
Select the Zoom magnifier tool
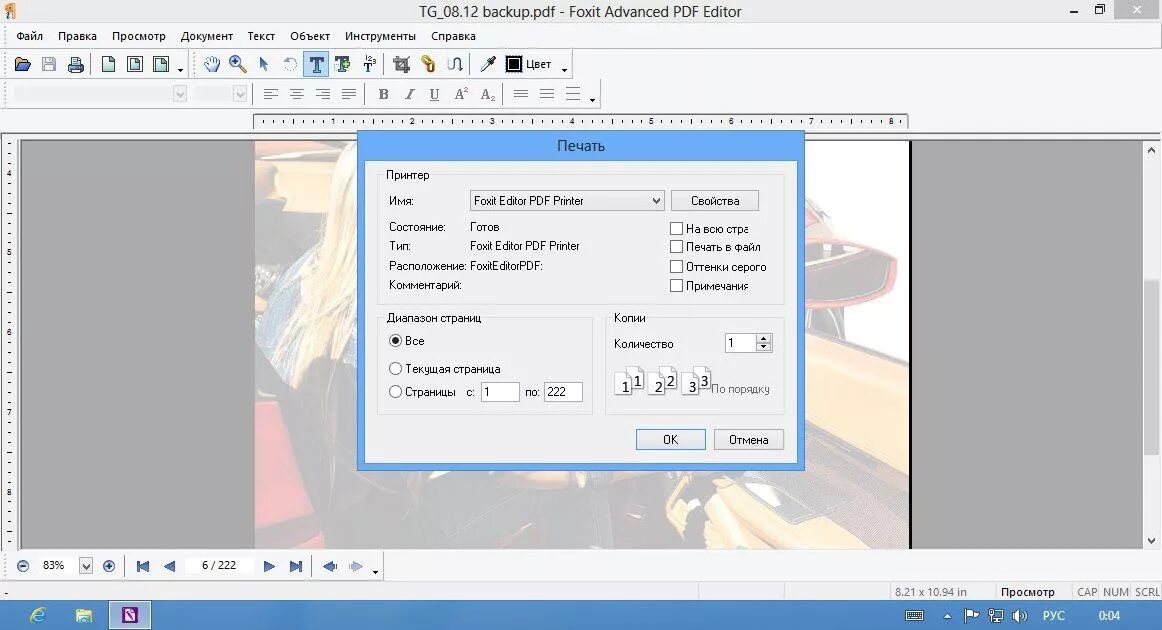238,64
